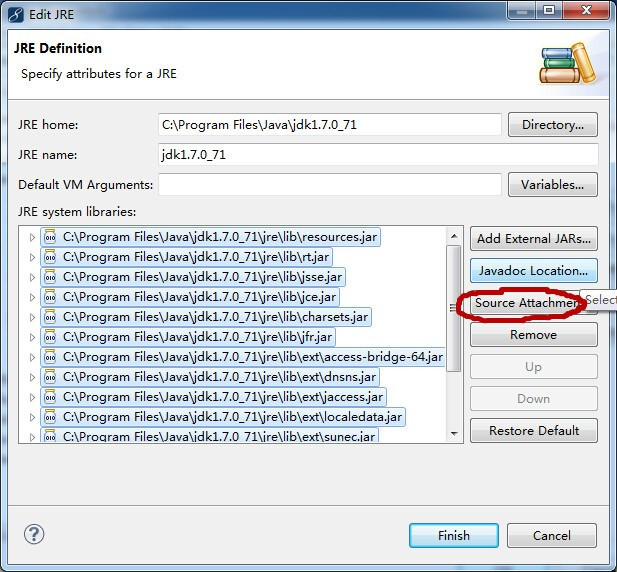
Task: Expand the access-bridge-64.jar node
Action: click(32, 357)
